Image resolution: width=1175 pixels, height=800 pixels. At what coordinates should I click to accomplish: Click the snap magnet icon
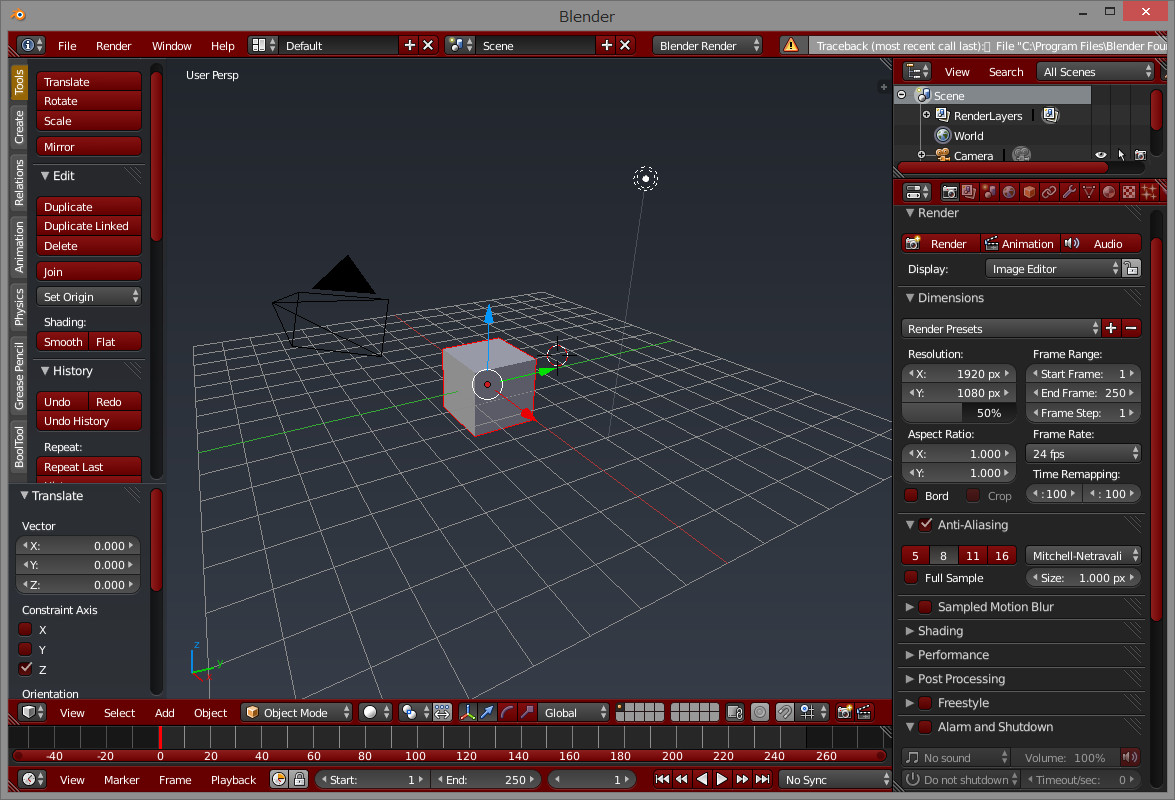click(x=785, y=712)
